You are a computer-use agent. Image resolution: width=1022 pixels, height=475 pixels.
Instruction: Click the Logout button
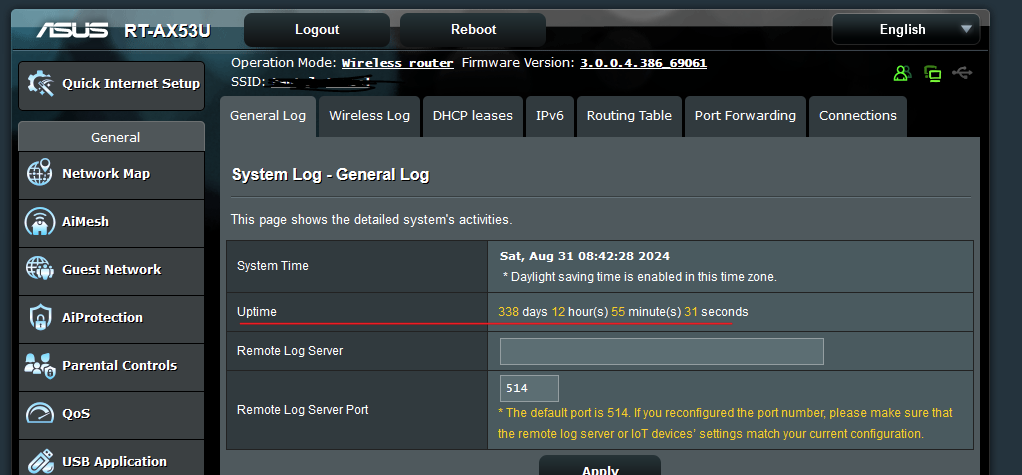click(x=317, y=29)
